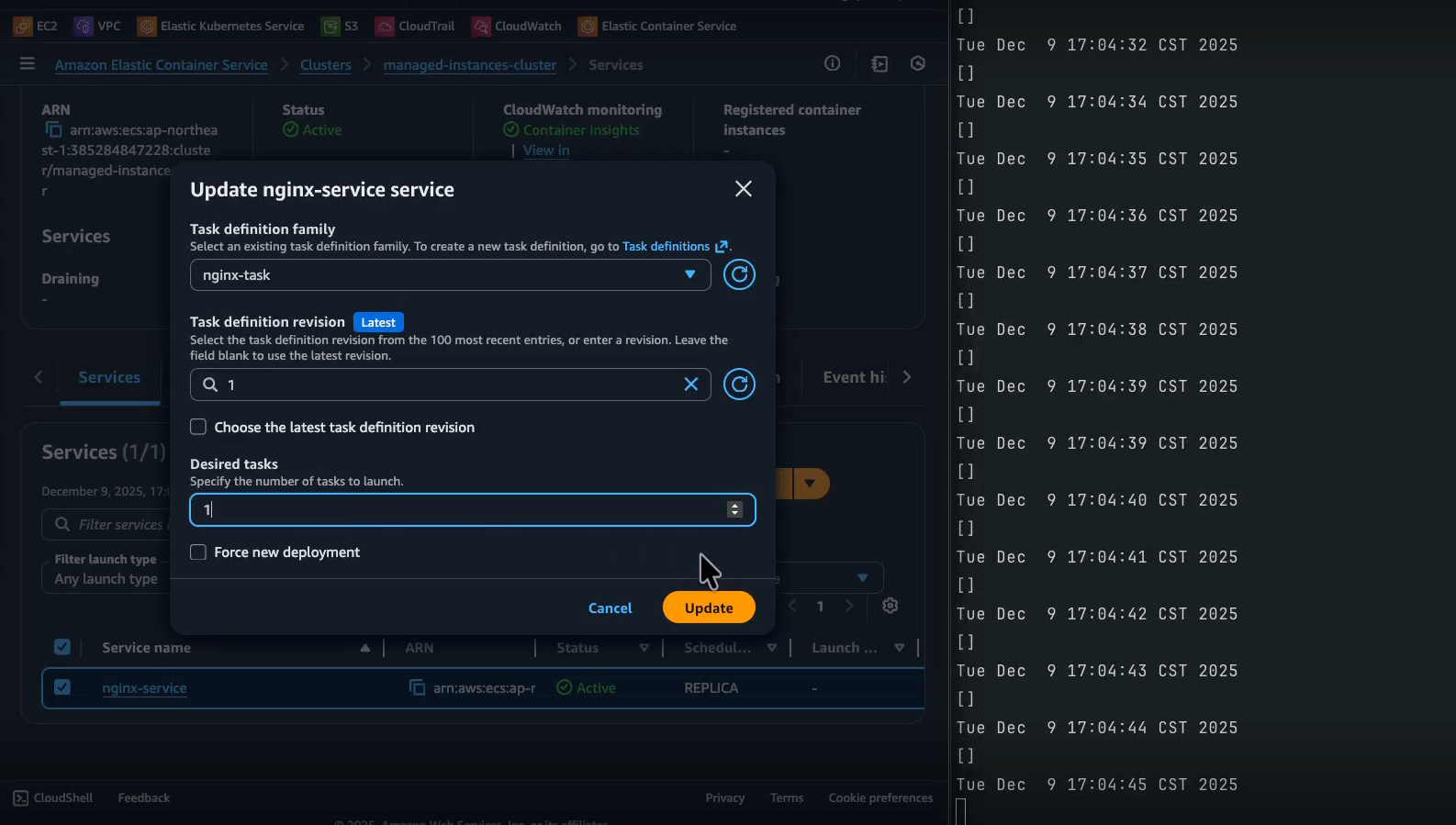Viewport: 1456px width, 825px height.
Task: Open the hamburger navigation menu
Action: (28, 63)
